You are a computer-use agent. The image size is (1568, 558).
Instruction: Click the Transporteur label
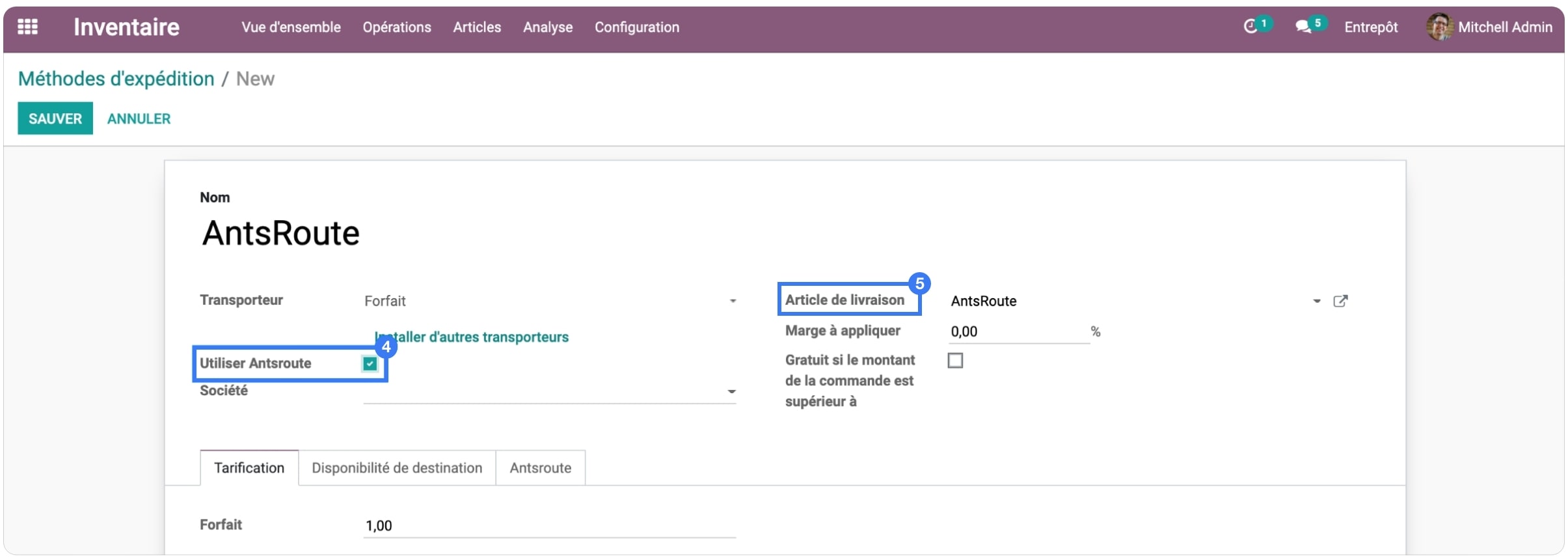pos(241,300)
